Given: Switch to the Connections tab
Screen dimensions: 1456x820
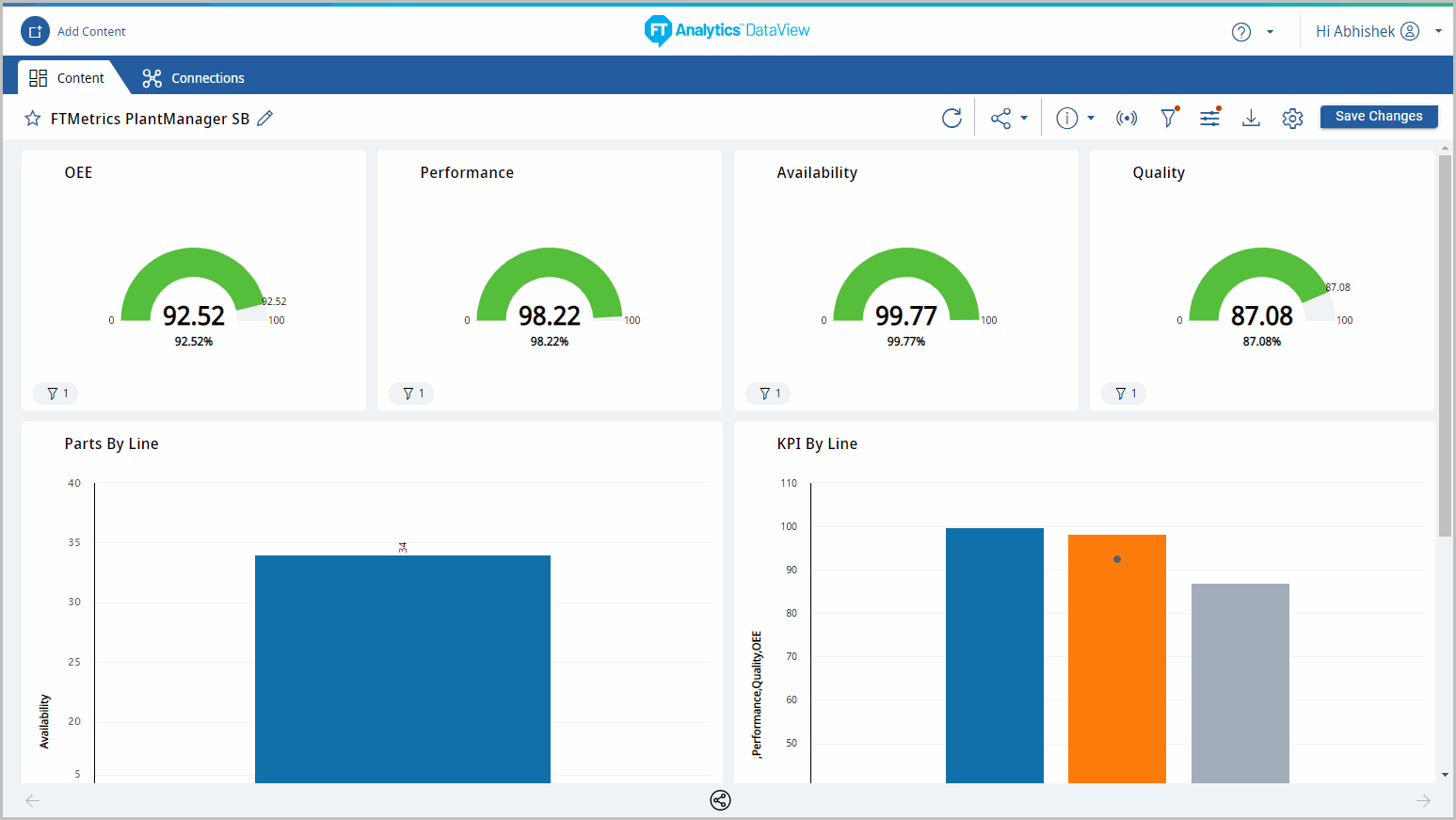Looking at the screenshot, I should pyautogui.click(x=193, y=78).
